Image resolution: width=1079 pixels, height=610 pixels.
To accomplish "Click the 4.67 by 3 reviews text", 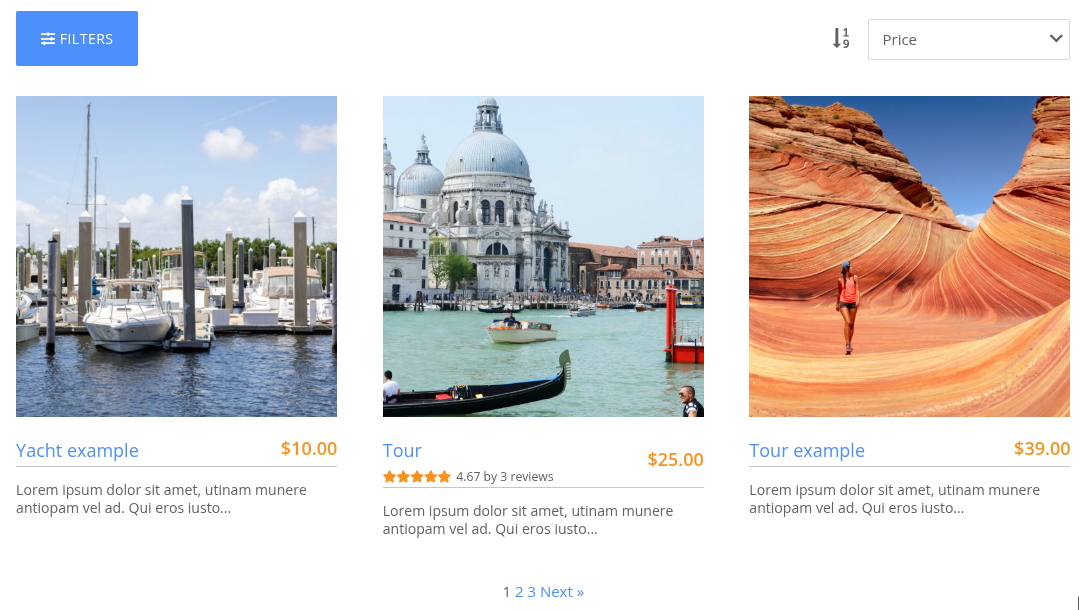I will (x=504, y=476).
